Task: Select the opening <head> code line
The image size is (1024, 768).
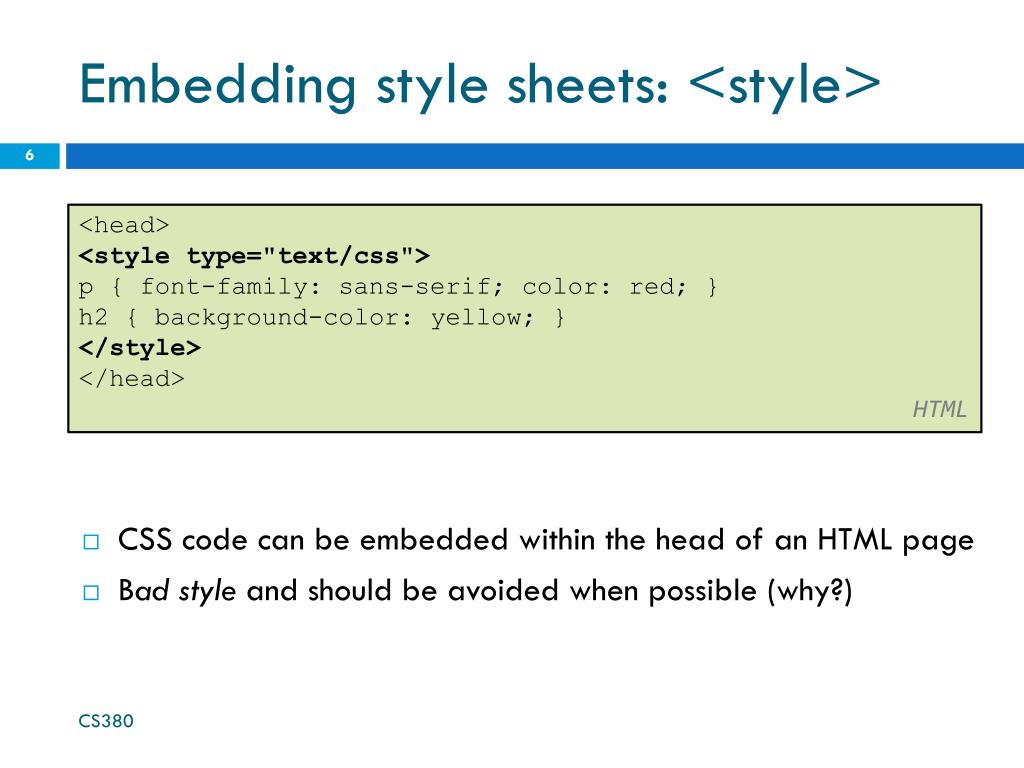Action: click(124, 225)
